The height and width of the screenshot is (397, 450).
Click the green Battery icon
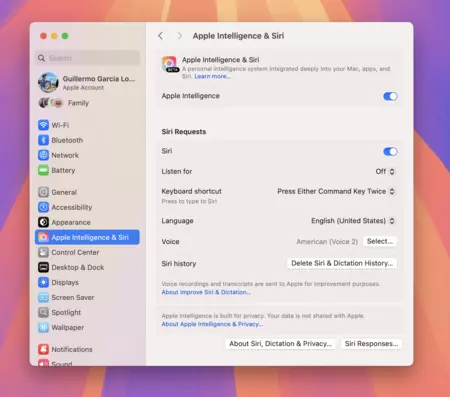tap(43, 170)
